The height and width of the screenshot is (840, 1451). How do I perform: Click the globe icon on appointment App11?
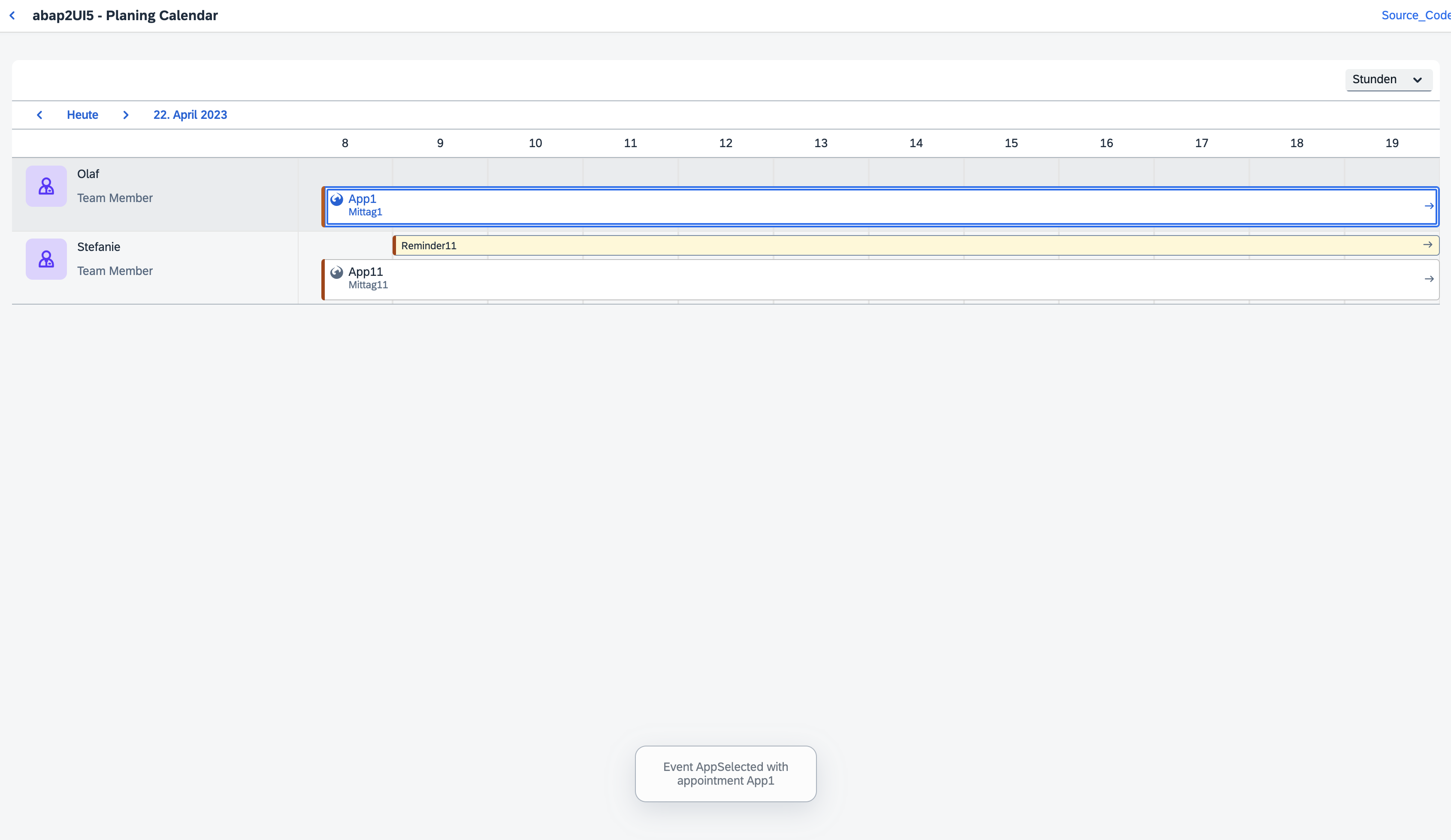coord(337,272)
